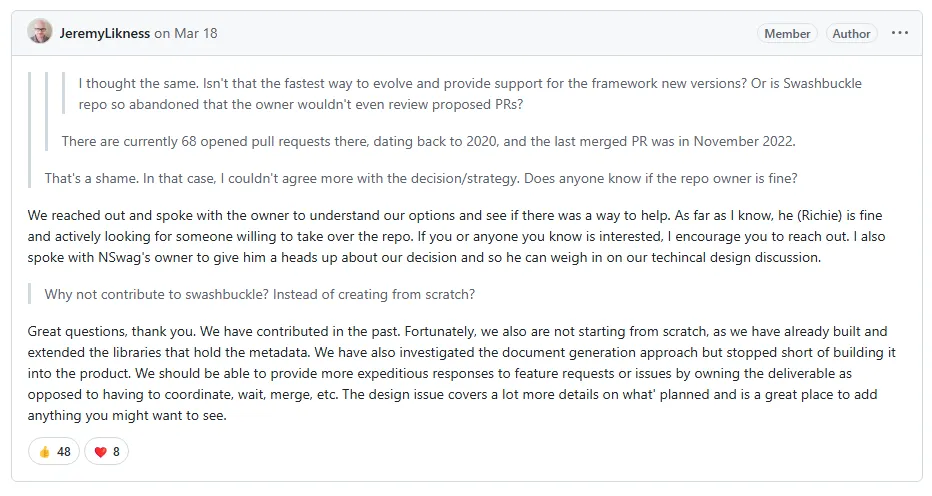Toggle the thumbs up reaction
Image resolution: width=932 pixels, height=496 pixels.
[x=44, y=451]
